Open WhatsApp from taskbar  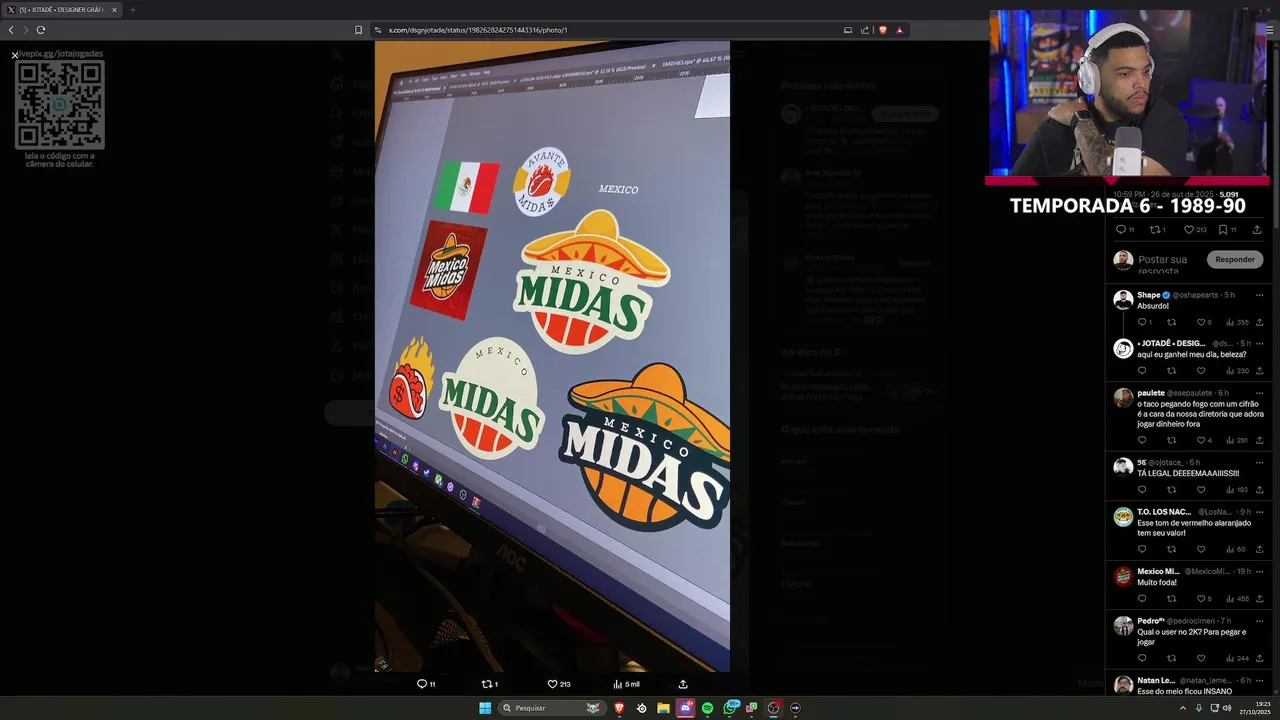pos(730,708)
